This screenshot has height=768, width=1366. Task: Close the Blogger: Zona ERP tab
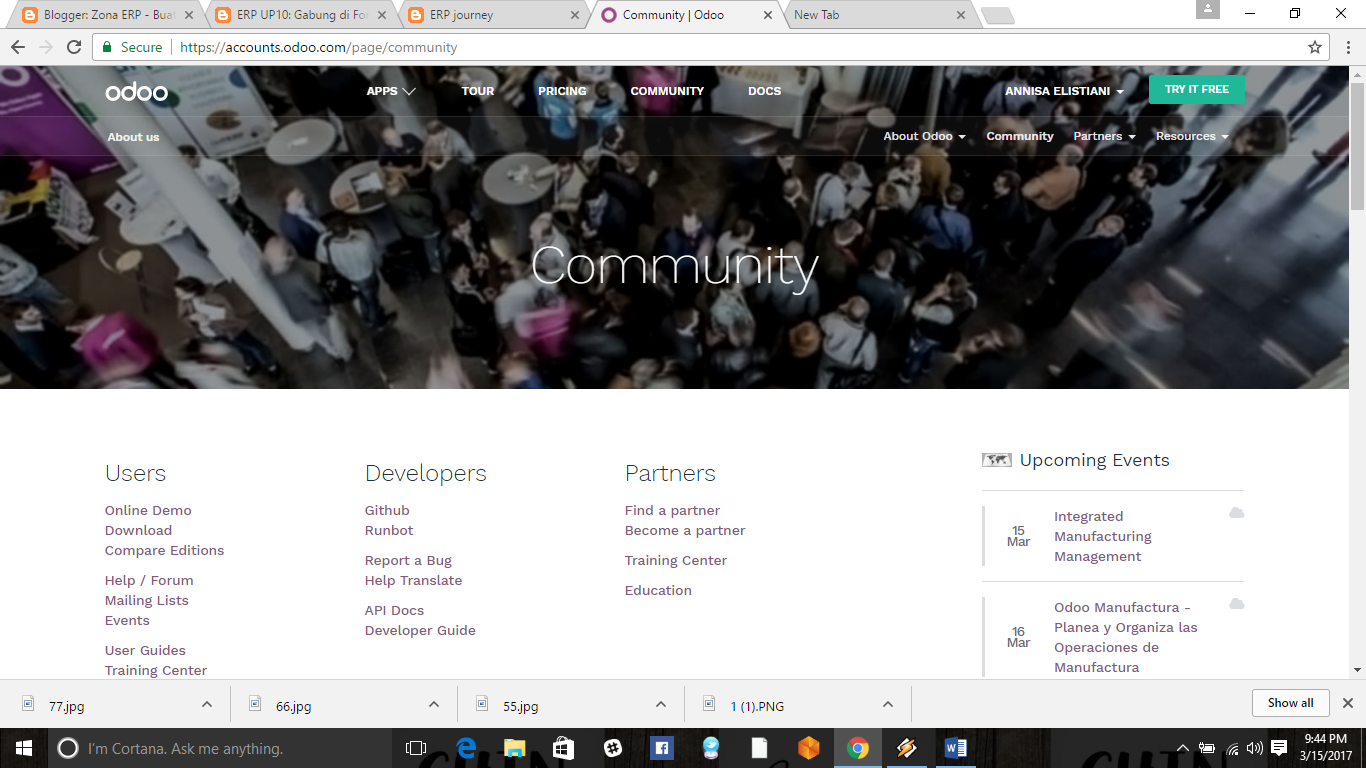pyautogui.click(x=189, y=15)
